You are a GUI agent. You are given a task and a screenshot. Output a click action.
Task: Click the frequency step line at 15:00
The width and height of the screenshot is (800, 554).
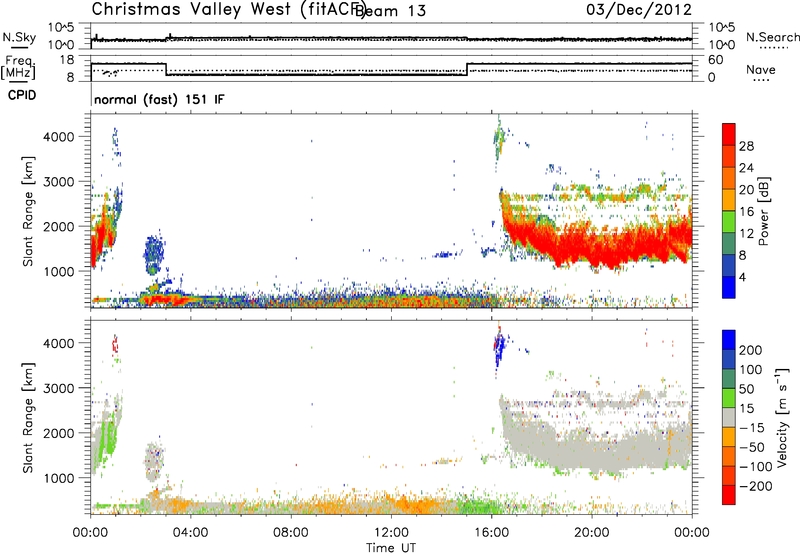[x=467, y=69]
